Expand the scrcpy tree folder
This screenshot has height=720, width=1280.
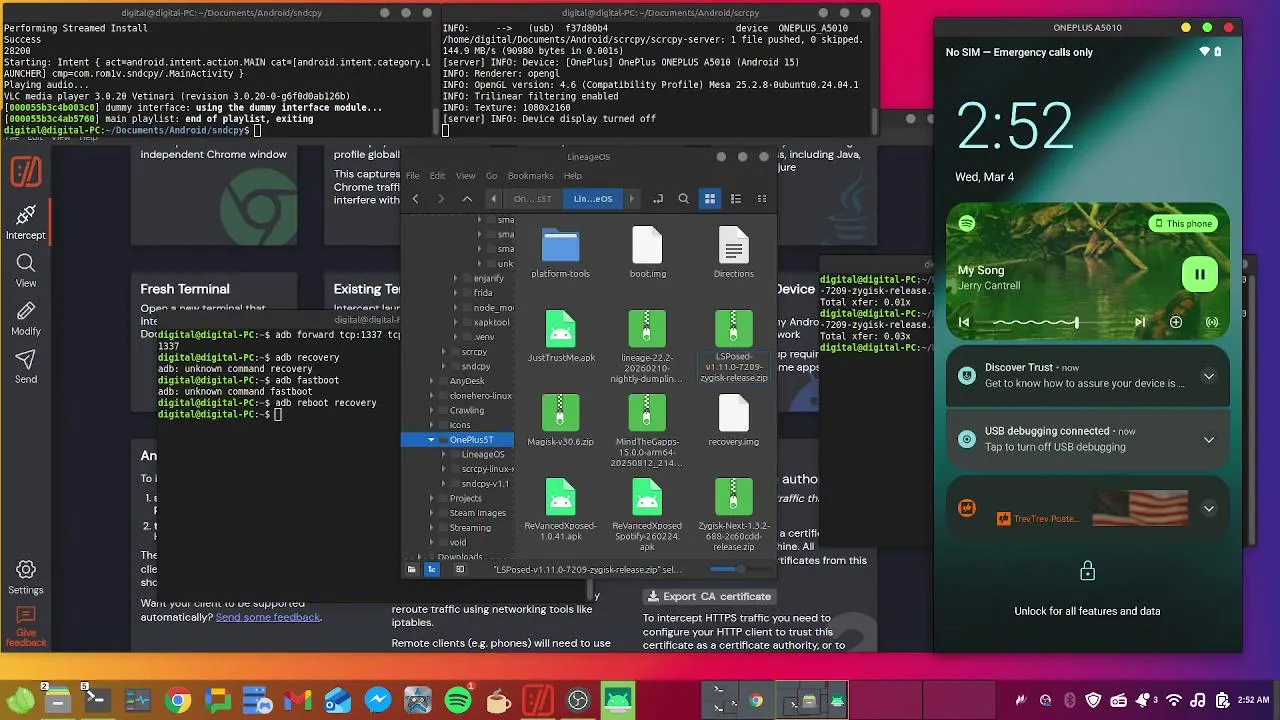[x=443, y=352]
